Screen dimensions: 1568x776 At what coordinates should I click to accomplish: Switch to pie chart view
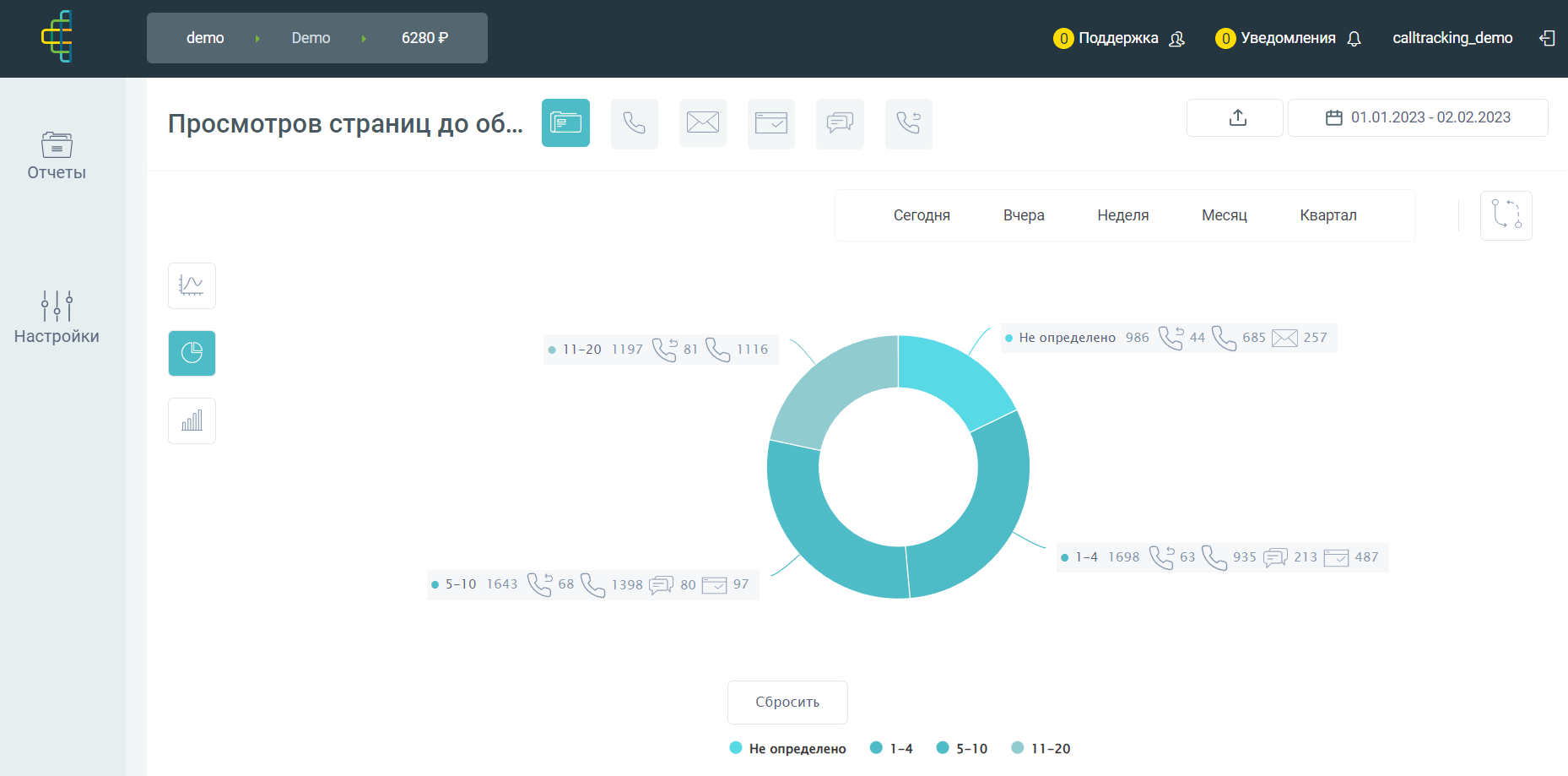(x=192, y=353)
